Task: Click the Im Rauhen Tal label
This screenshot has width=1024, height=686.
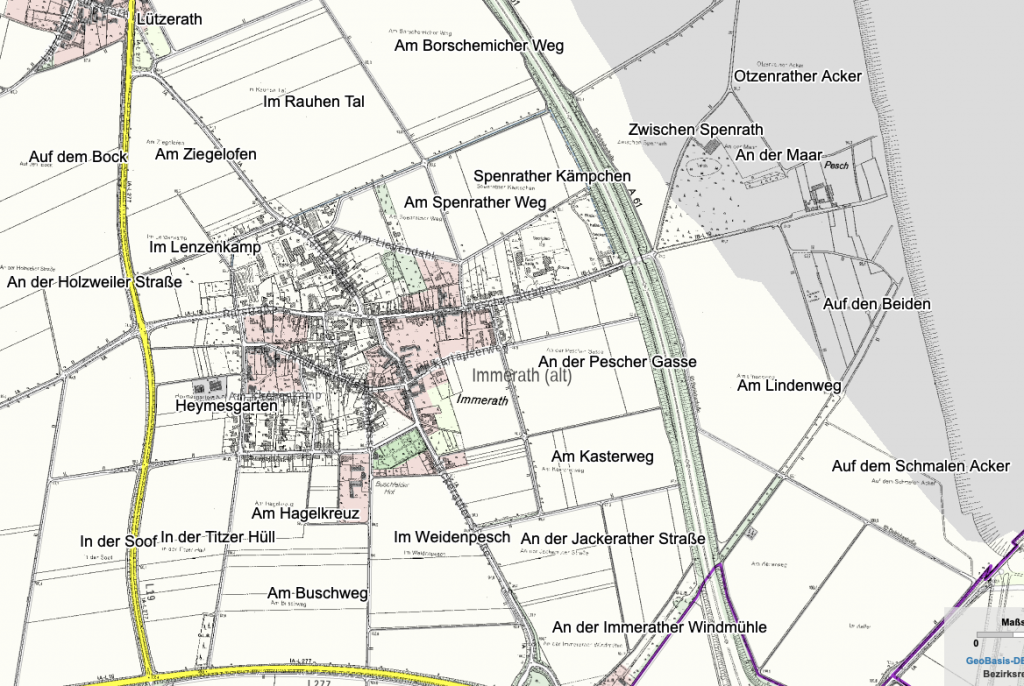Action: [x=313, y=101]
